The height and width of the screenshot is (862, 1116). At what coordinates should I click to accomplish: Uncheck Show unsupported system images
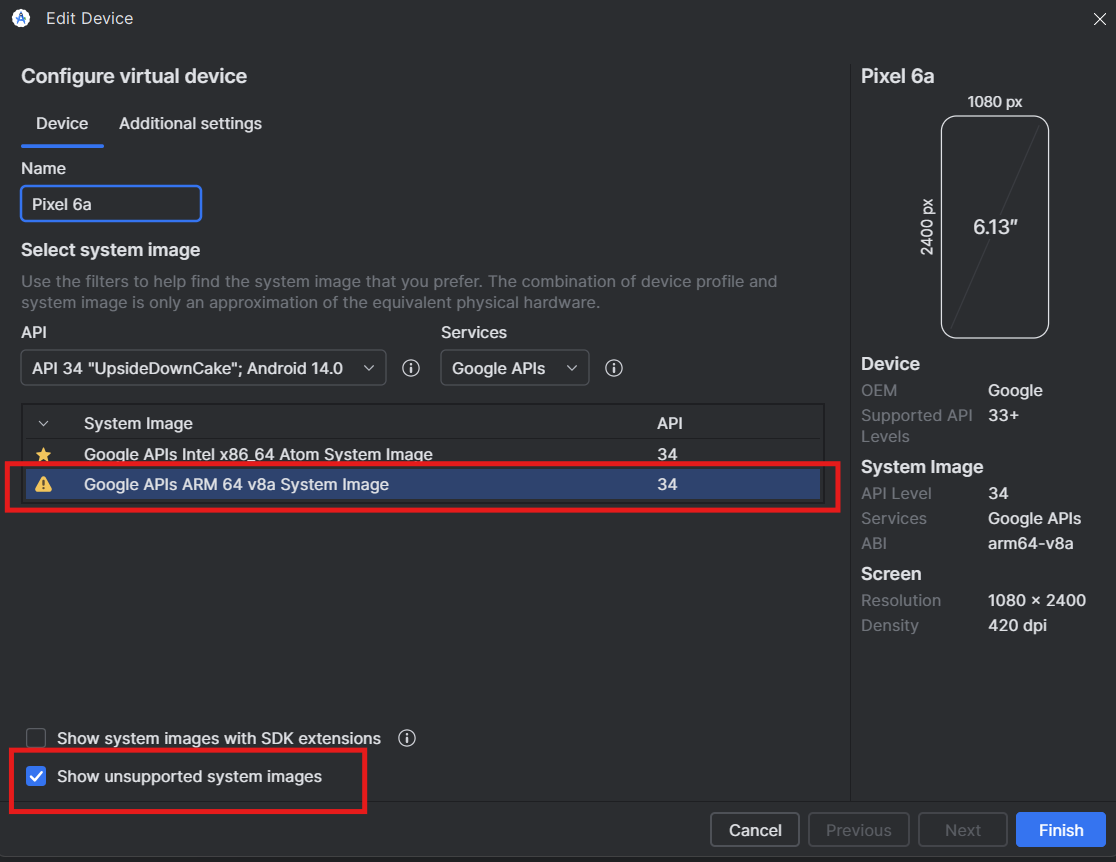(x=36, y=776)
